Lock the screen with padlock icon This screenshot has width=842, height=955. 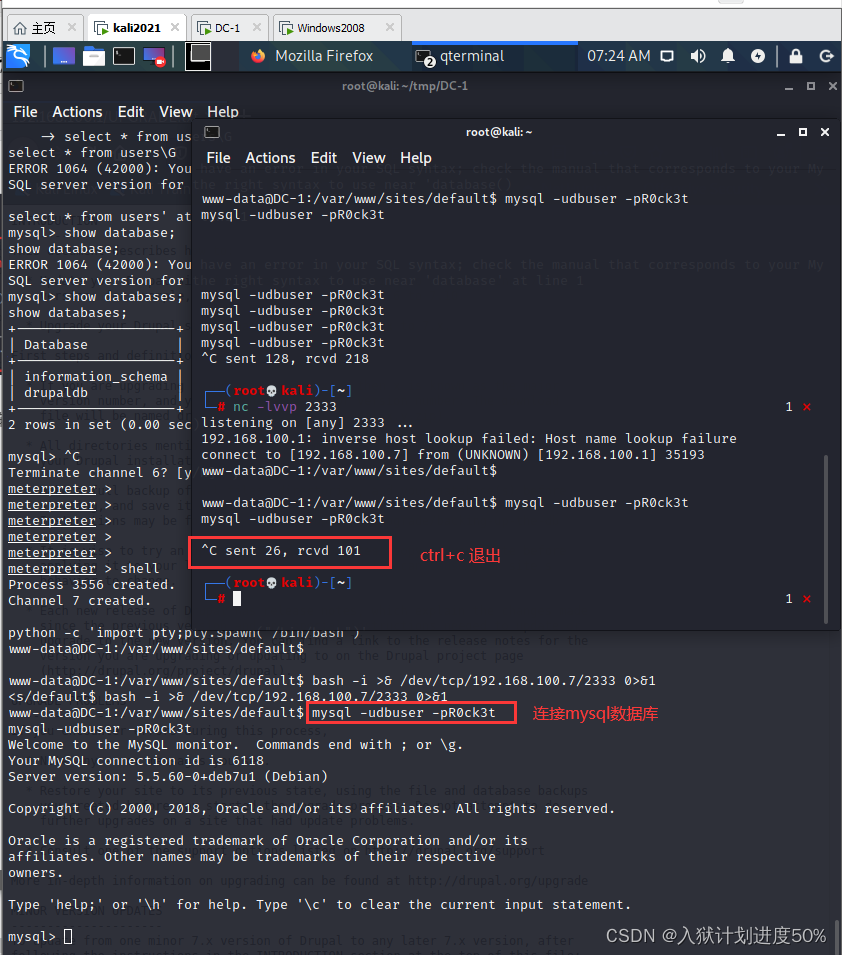click(796, 56)
